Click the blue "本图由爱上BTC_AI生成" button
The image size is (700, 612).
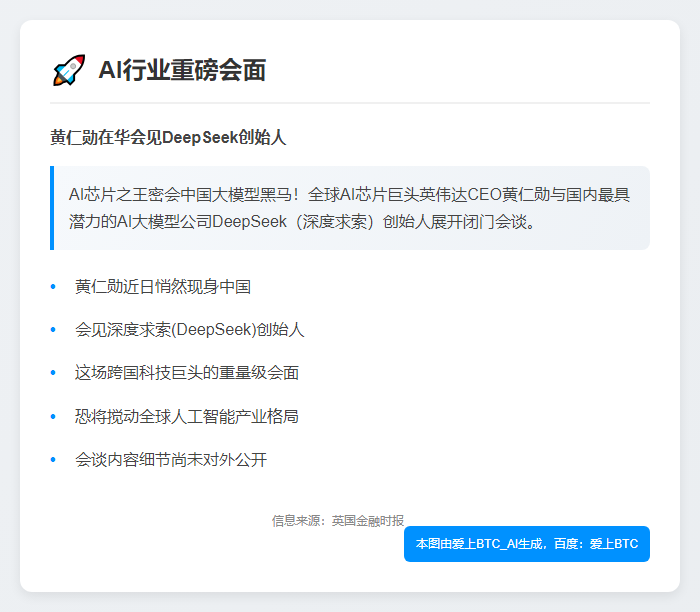527,544
